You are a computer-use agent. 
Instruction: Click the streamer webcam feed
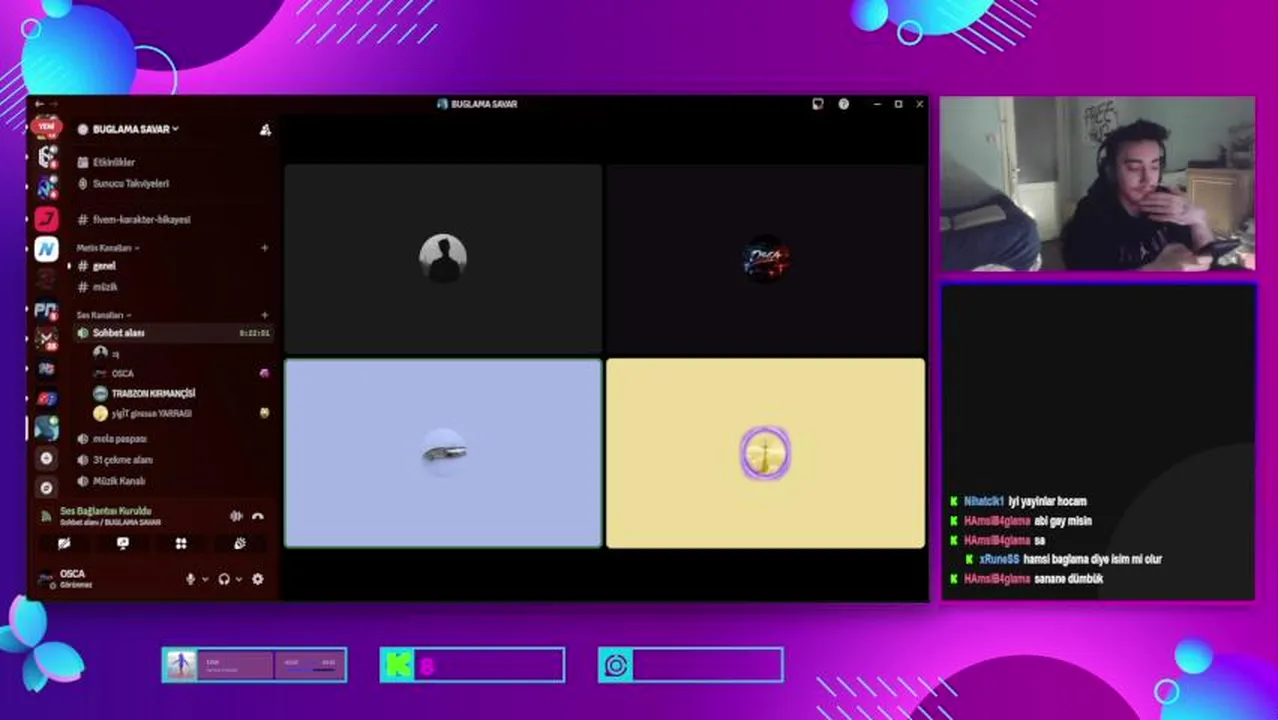tap(1097, 184)
